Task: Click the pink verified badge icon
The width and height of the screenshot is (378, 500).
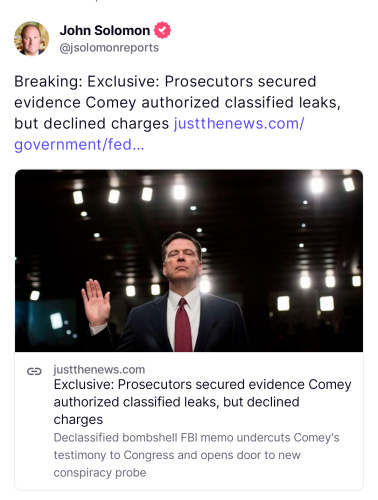Action: click(x=162, y=30)
